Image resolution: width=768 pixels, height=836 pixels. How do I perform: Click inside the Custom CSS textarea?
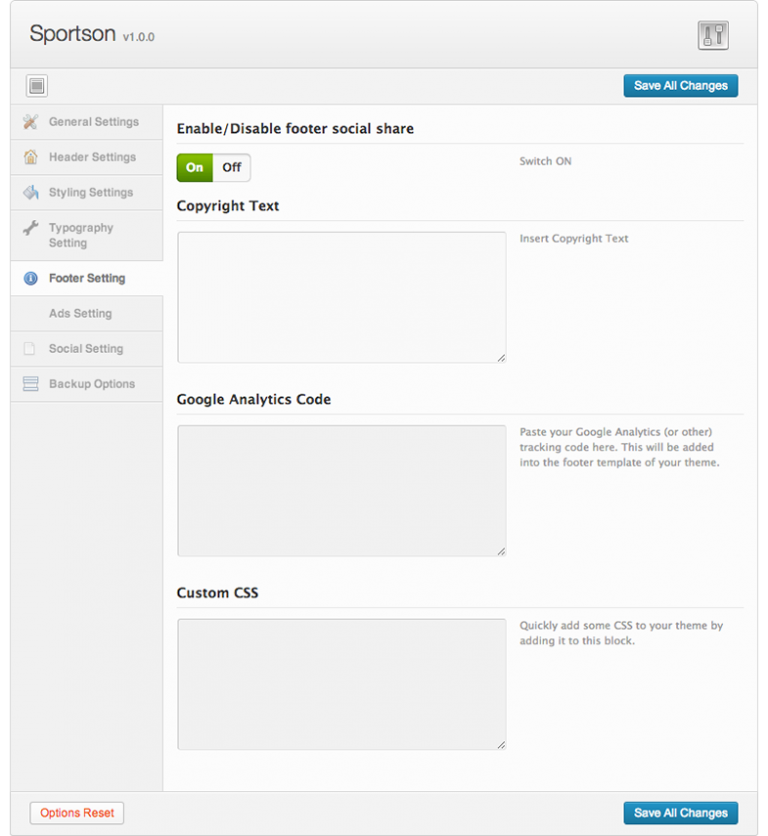(341, 684)
